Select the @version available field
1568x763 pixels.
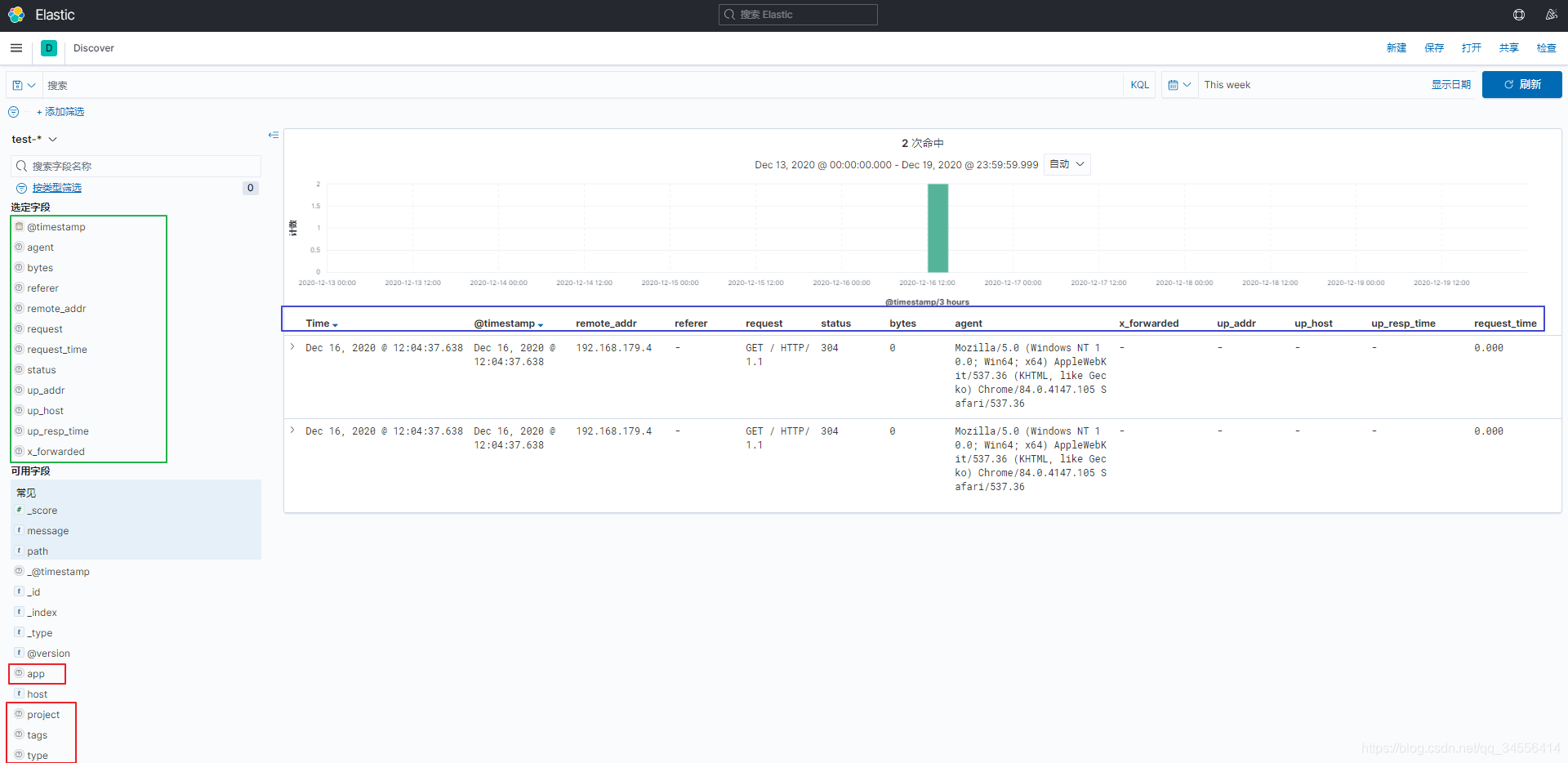pos(48,654)
